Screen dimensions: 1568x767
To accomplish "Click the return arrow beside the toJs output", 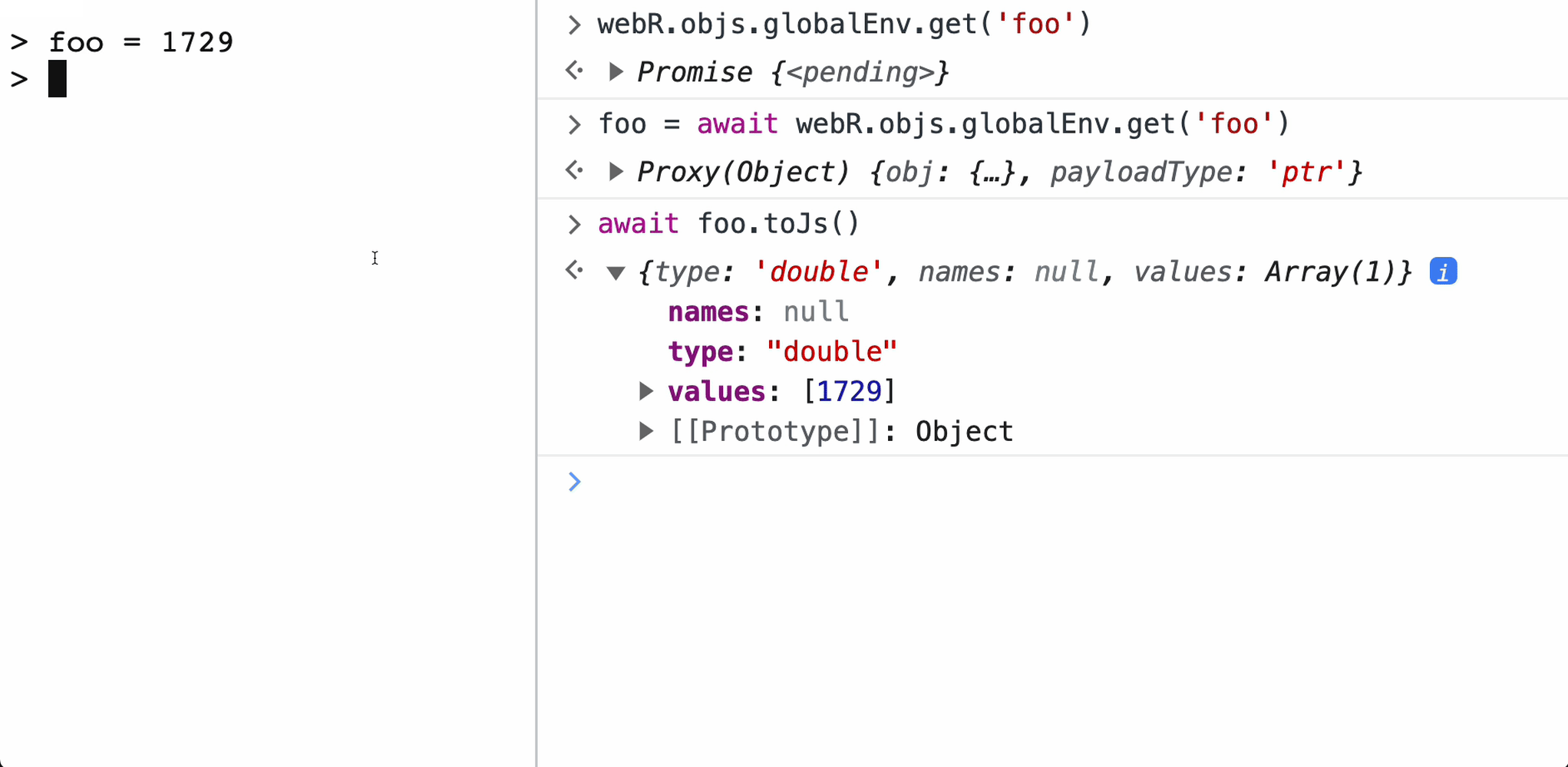I will (573, 270).
